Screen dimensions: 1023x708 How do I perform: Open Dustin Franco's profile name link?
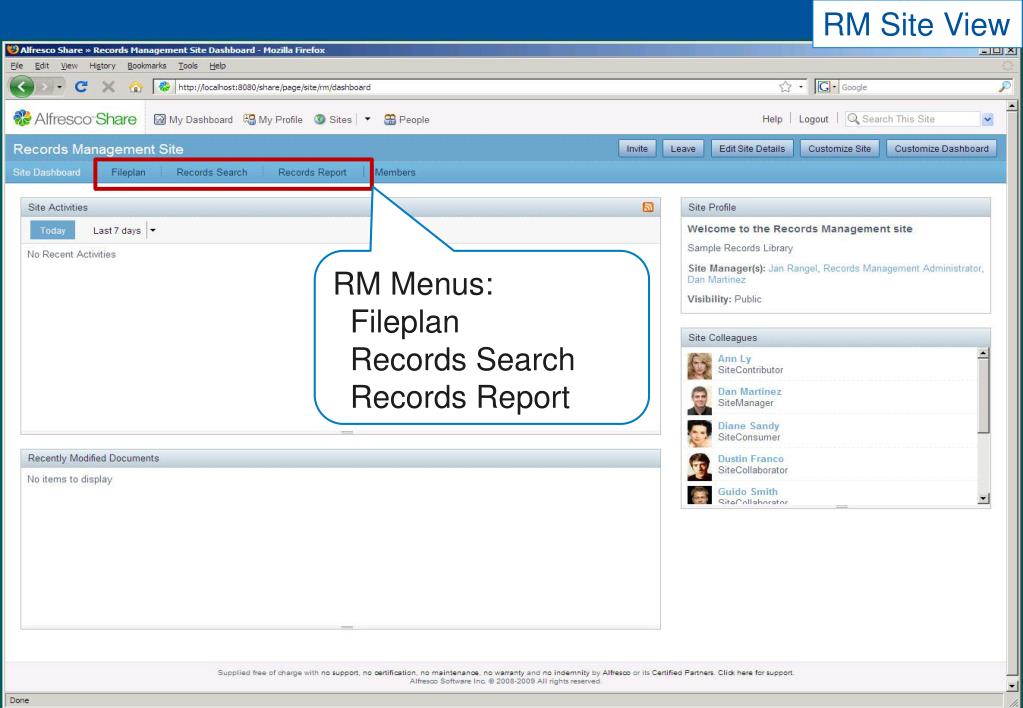750,459
